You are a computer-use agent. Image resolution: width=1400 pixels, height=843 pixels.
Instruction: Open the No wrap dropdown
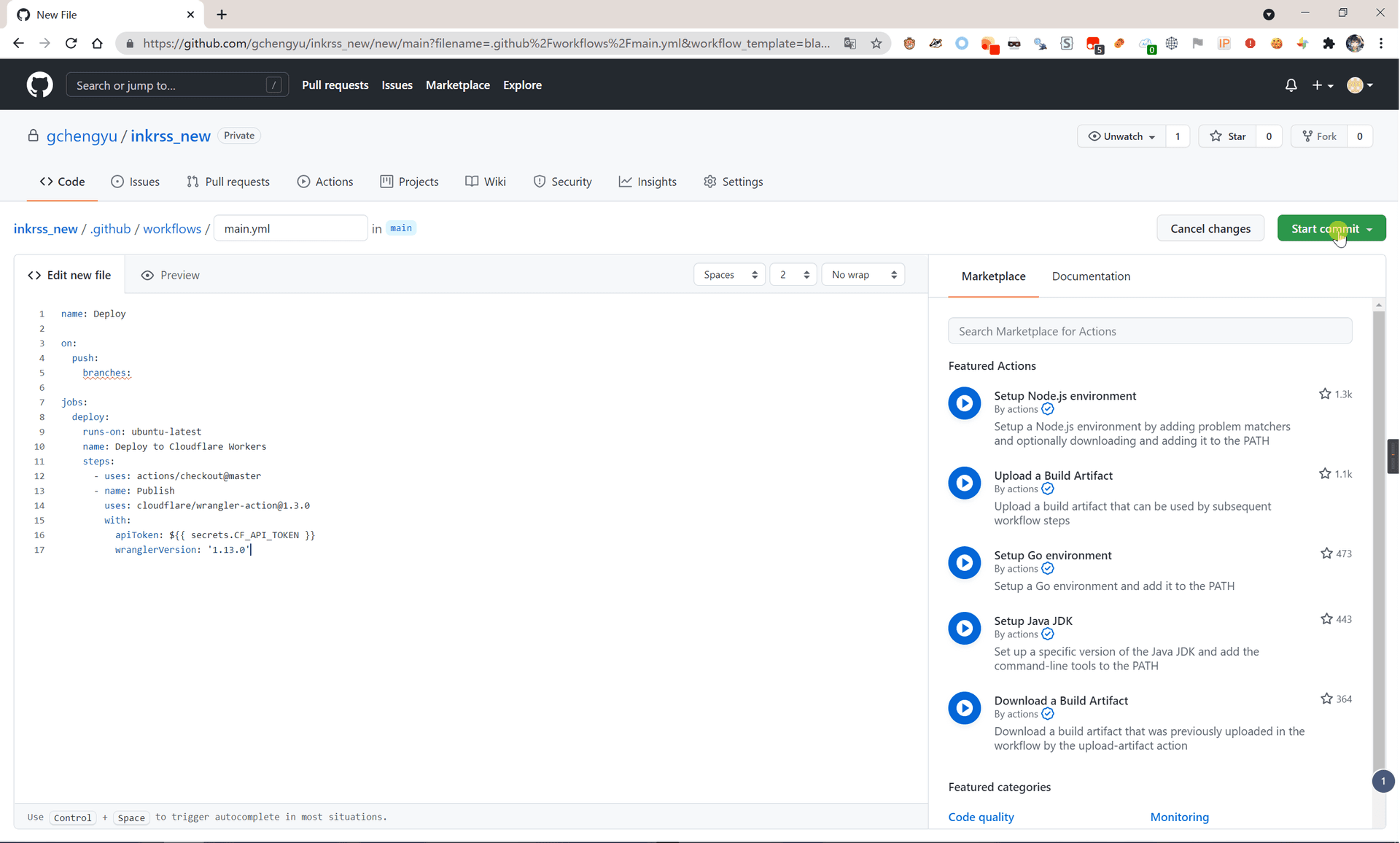(x=863, y=275)
